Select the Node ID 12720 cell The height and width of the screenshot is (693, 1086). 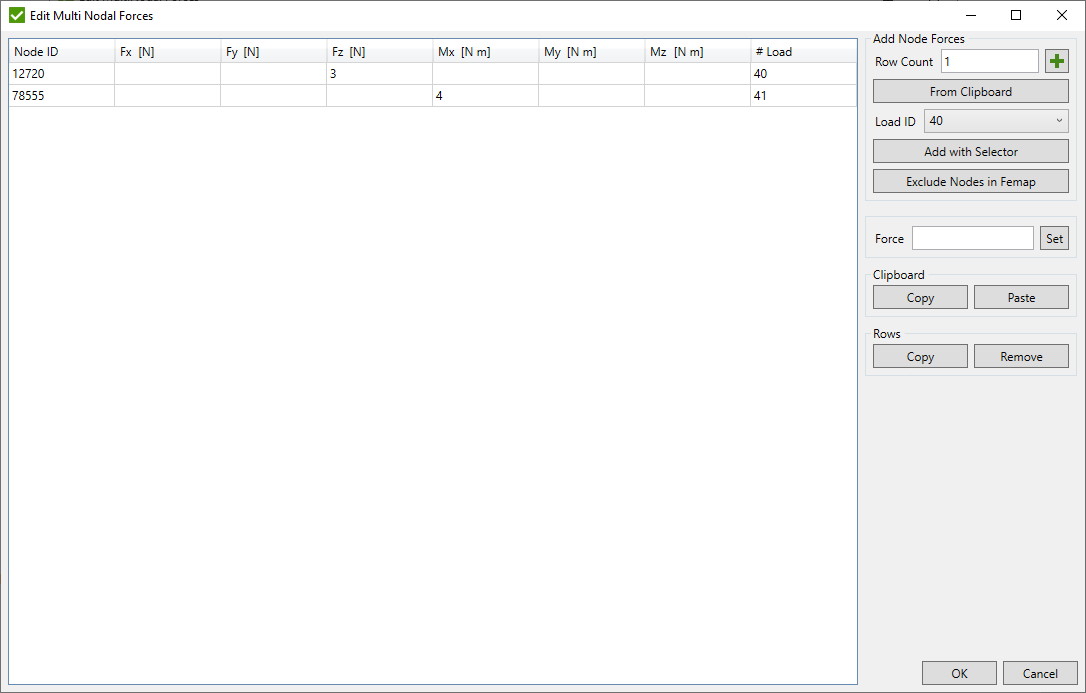tap(61, 74)
